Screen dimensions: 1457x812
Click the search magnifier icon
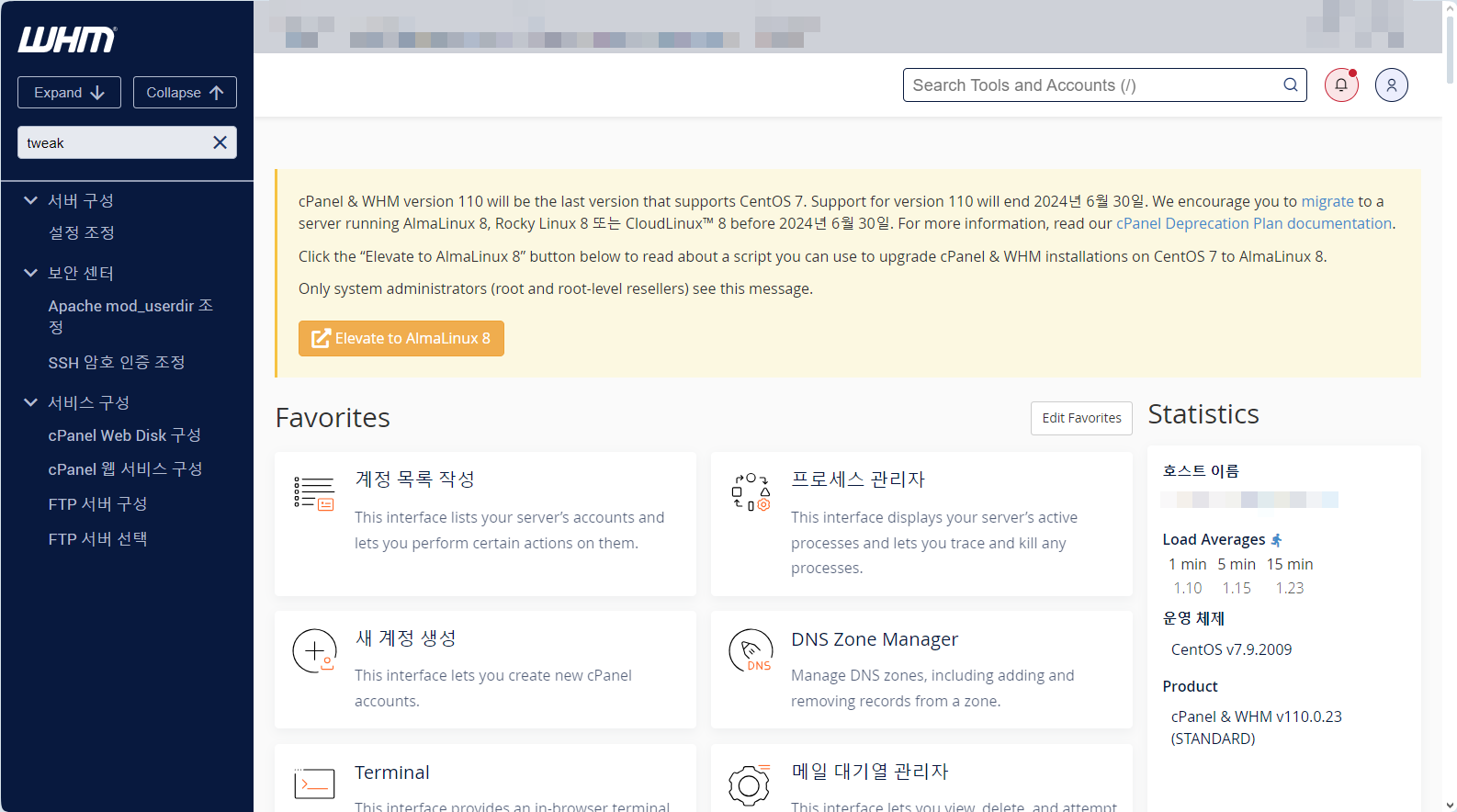tap(1290, 85)
